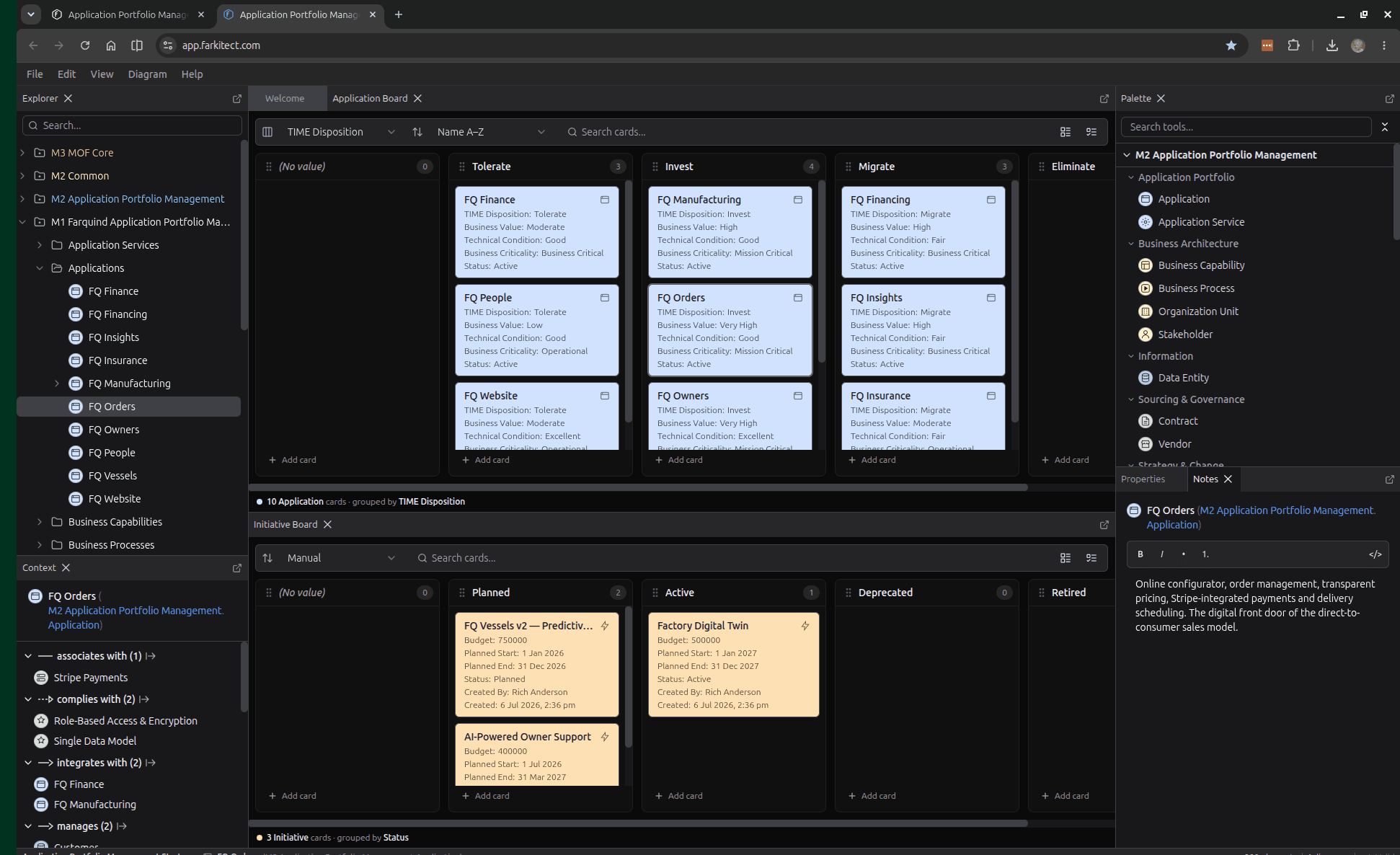
Task: Open FQ Manufacturing card detail icon
Action: [798, 200]
